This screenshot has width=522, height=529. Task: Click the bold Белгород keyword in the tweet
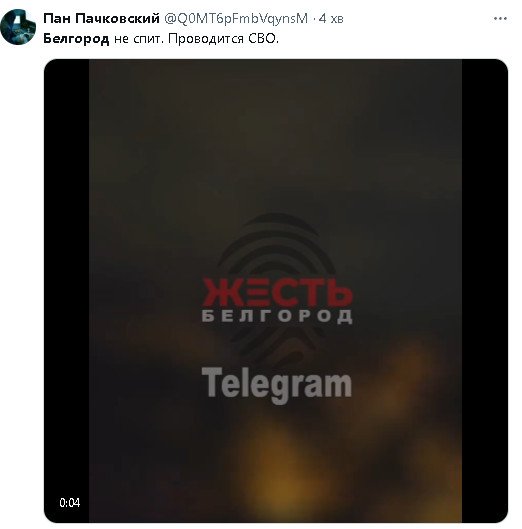(x=76, y=39)
